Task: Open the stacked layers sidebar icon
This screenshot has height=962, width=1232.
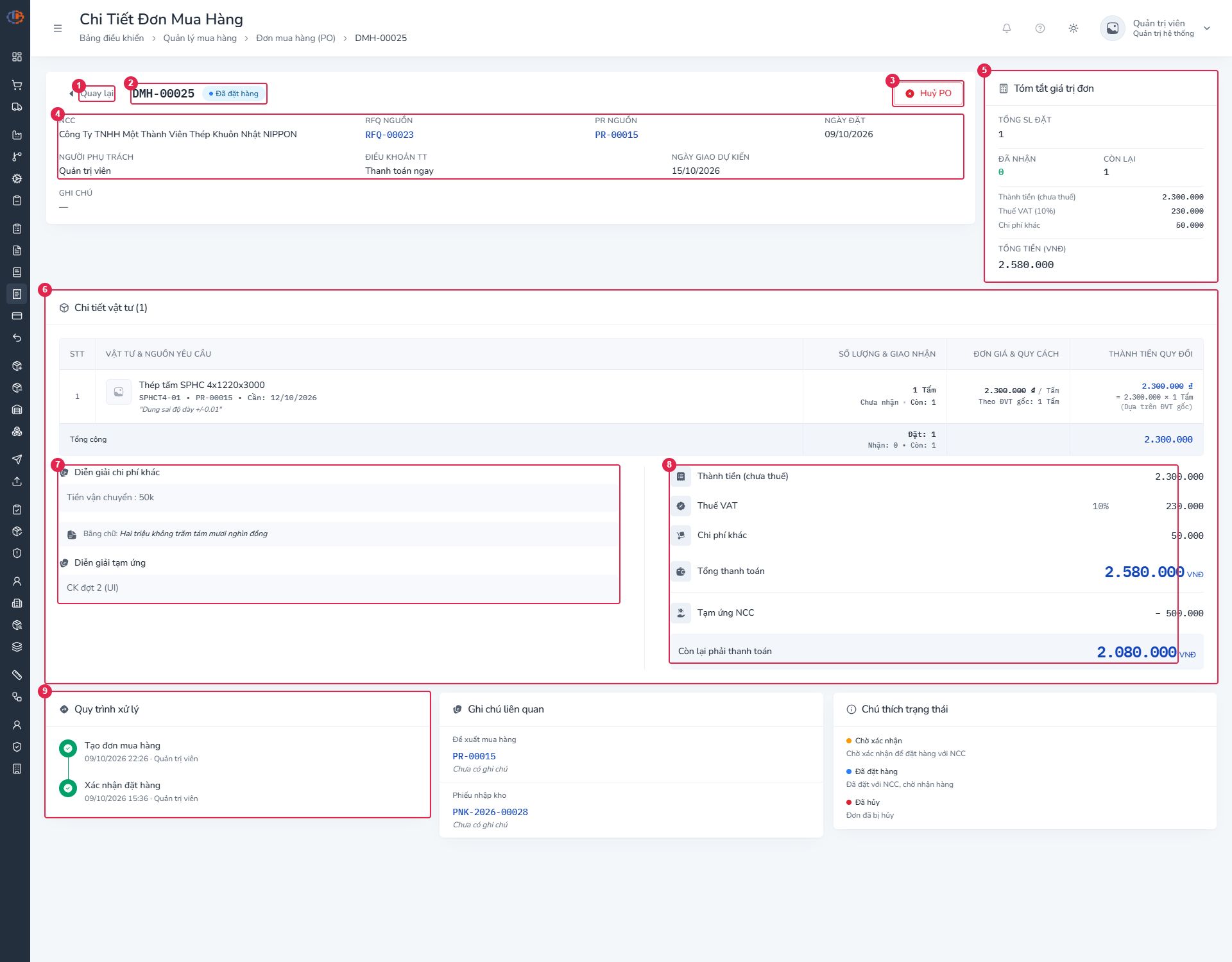Action: tap(17, 647)
